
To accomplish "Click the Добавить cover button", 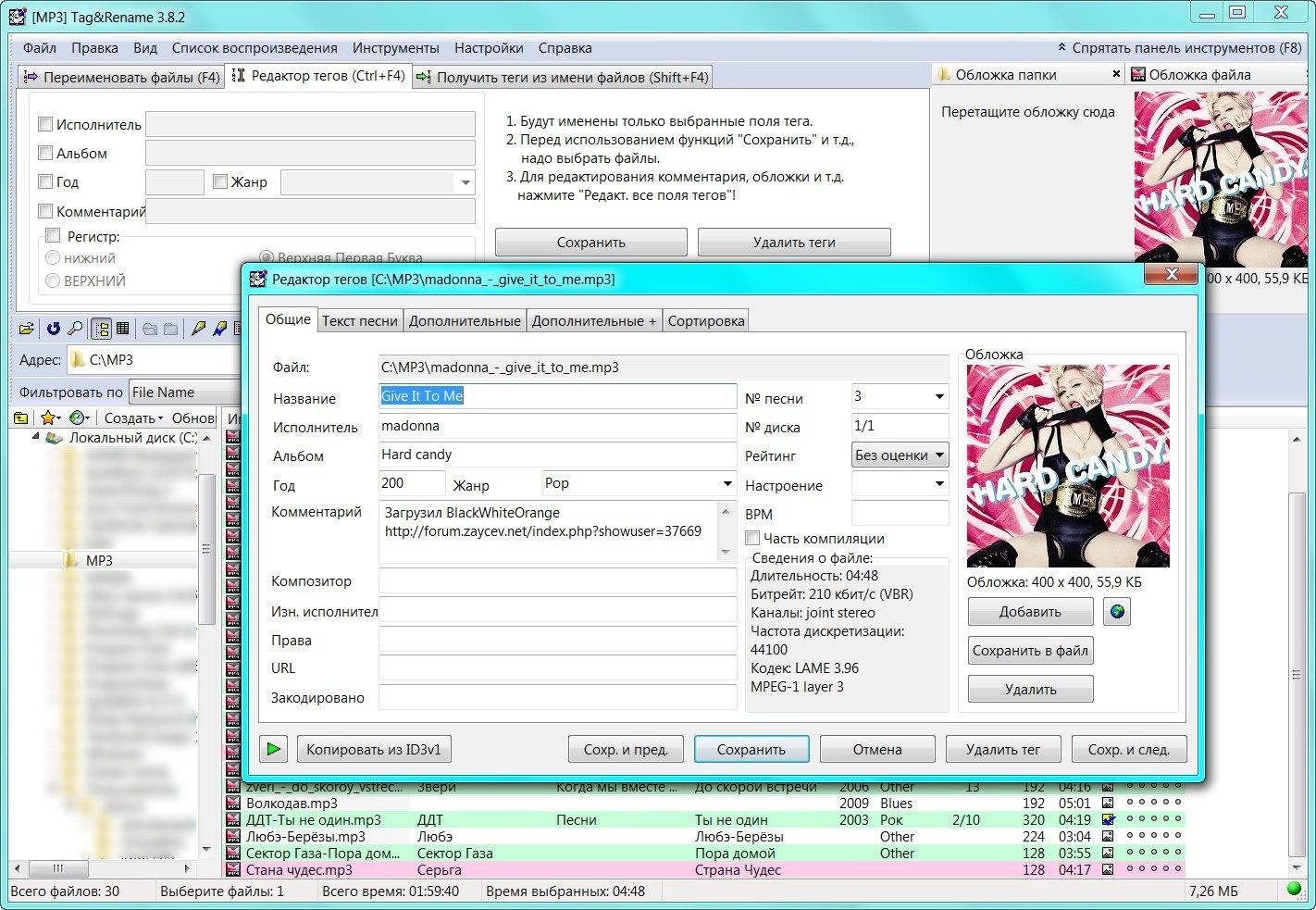I will pyautogui.click(x=1030, y=612).
